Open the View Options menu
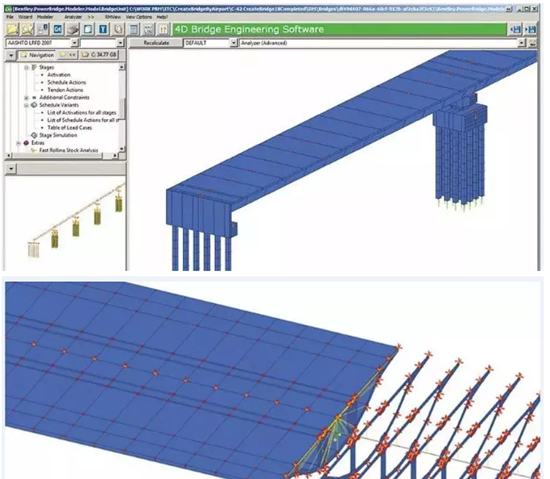This screenshot has width=550, height=479. tap(139, 17)
